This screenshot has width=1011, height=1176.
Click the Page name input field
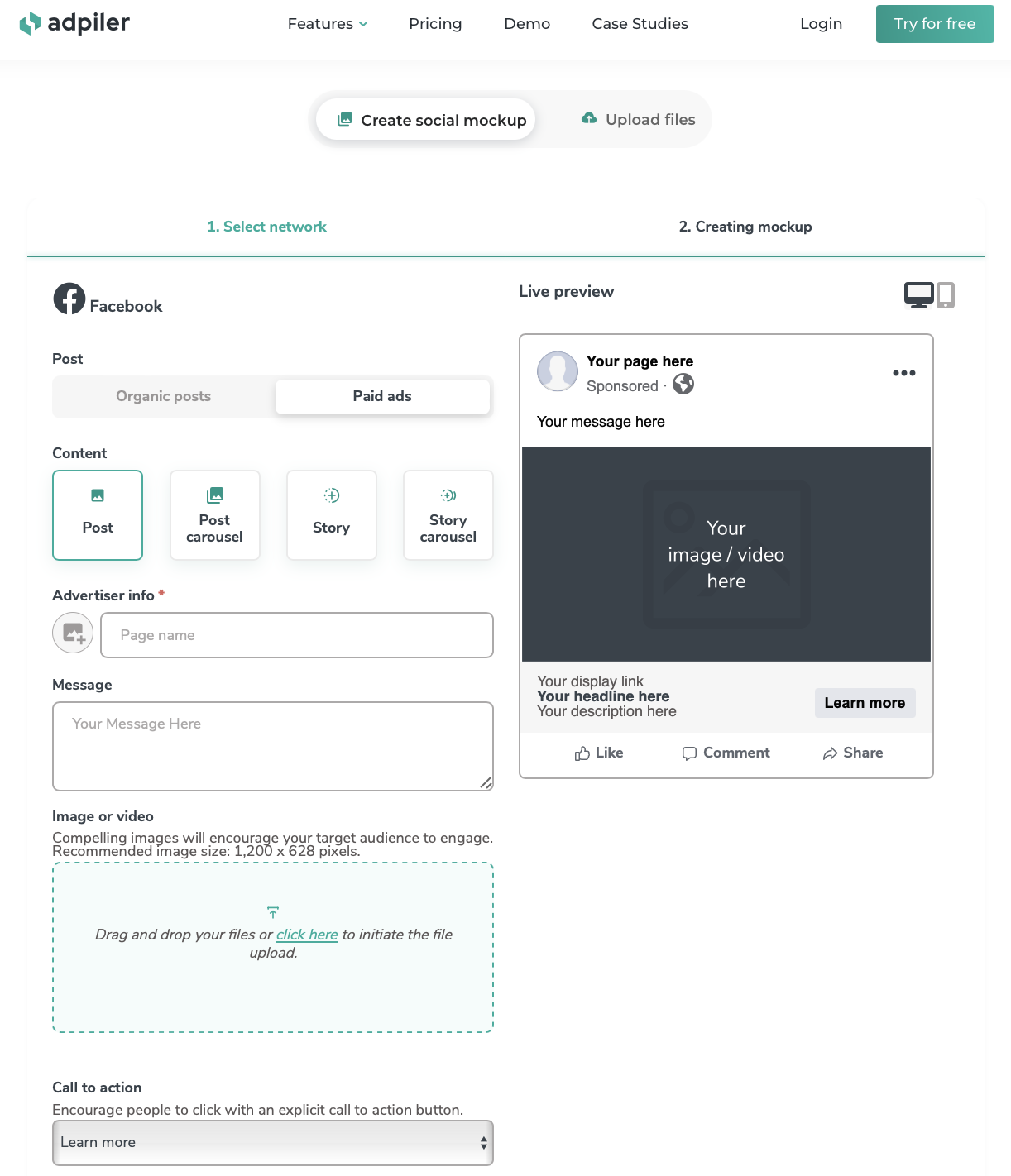coord(297,635)
